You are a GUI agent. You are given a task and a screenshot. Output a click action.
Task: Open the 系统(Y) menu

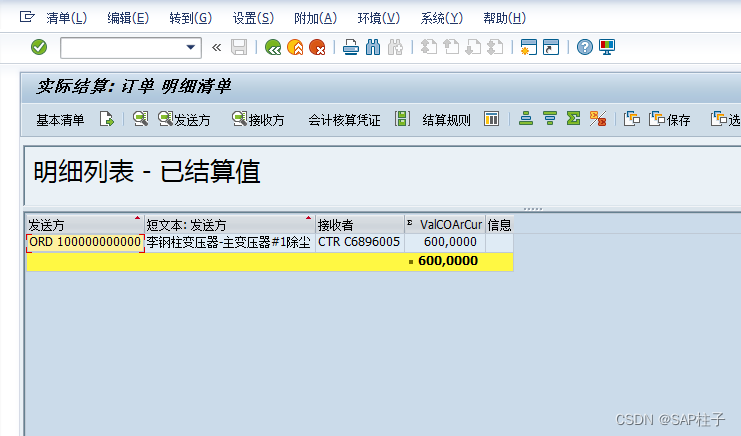441,18
